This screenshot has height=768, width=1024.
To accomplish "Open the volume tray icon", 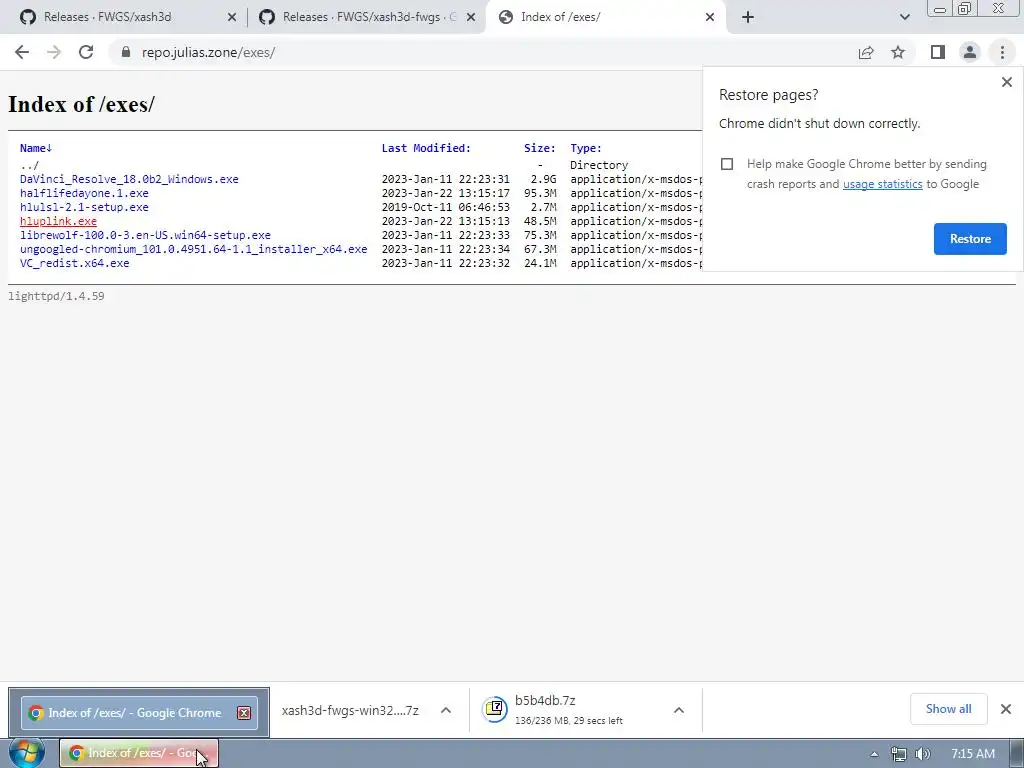I will pyautogui.click(x=922, y=754).
